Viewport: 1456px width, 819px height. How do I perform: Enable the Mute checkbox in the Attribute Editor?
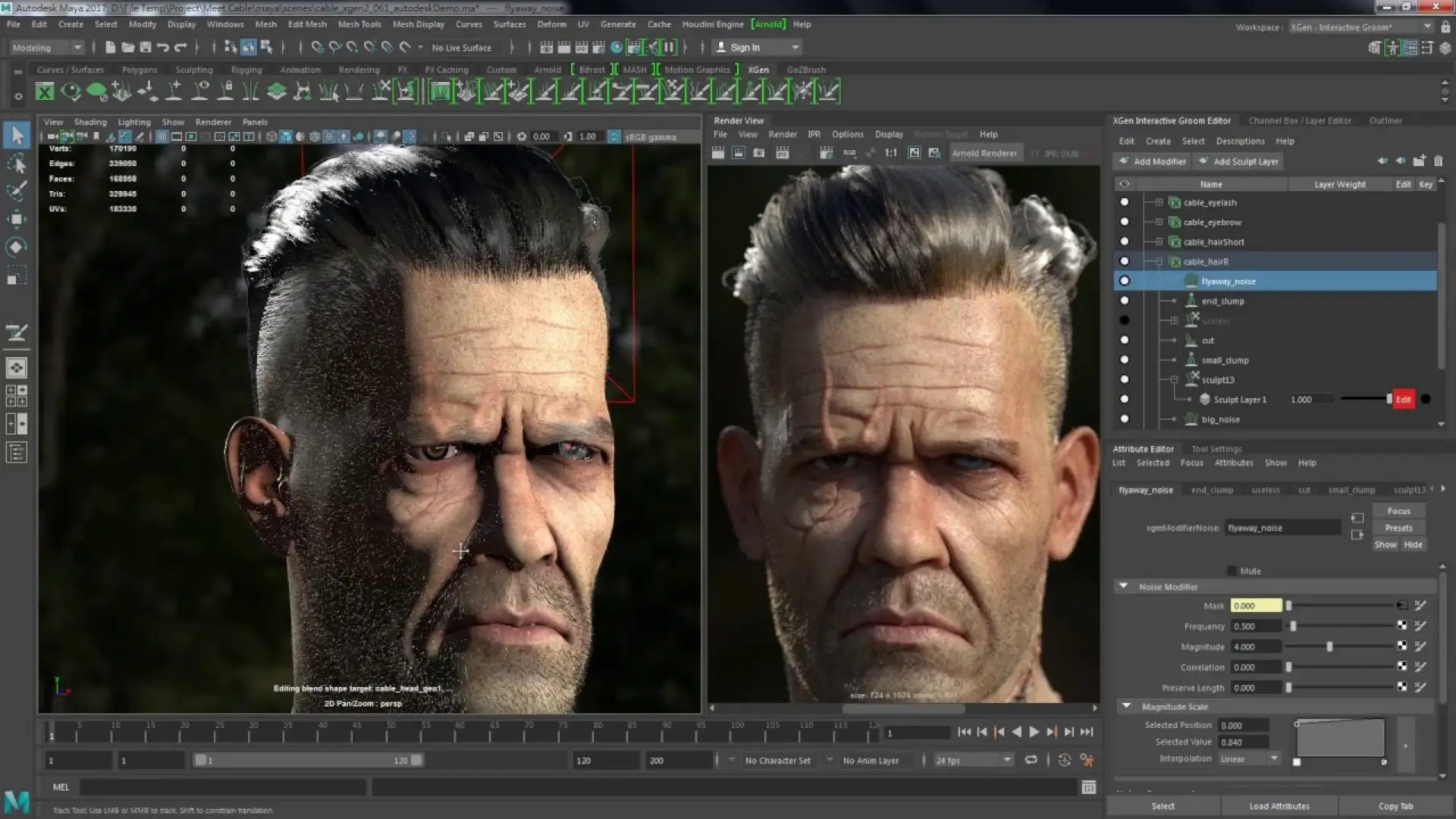coord(1232,570)
